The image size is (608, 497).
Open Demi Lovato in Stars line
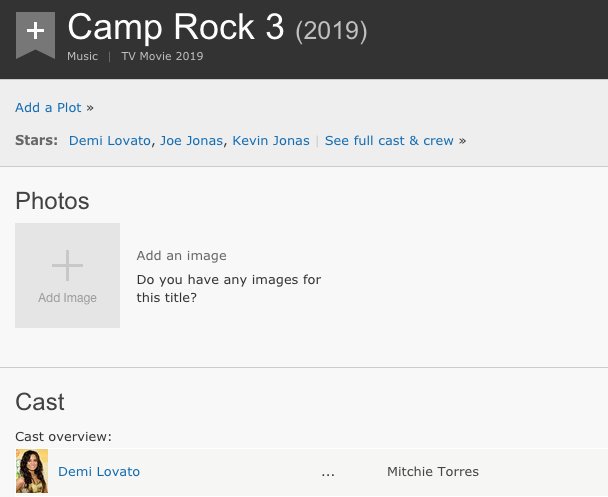click(110, 140)
